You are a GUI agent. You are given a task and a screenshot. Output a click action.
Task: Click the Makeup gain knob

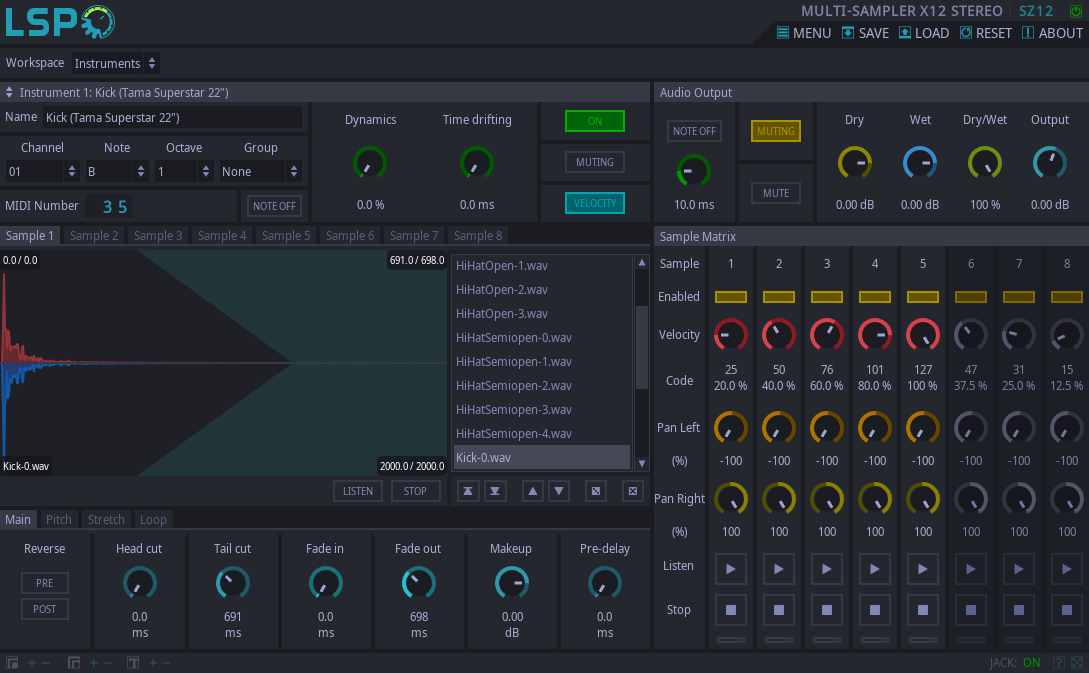[512, 583]
